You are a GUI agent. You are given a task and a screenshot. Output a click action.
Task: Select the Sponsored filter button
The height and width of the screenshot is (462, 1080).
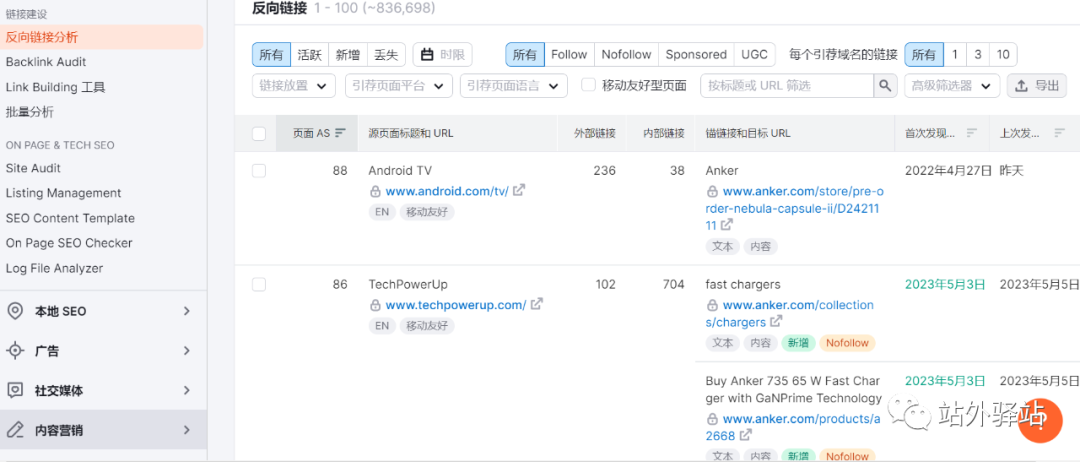(696, 54)
